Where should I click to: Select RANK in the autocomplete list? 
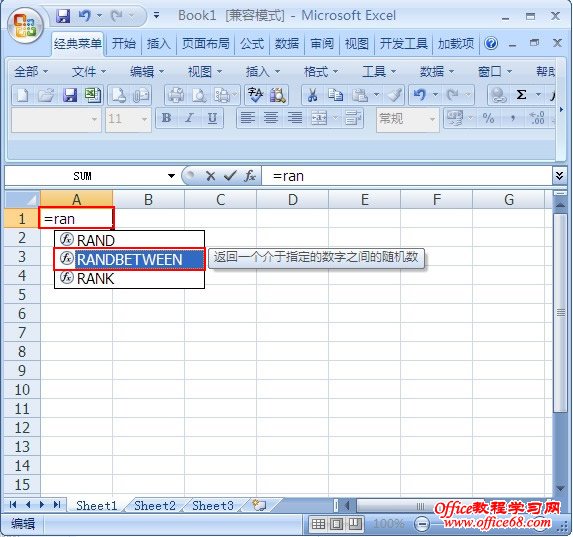[x=129, y=279]
